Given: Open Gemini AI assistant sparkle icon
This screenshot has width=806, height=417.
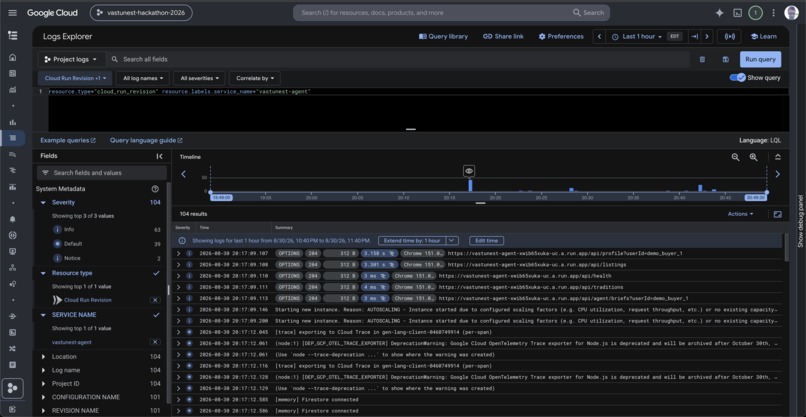Looking at the screenshot, I should tap(720, 13).
